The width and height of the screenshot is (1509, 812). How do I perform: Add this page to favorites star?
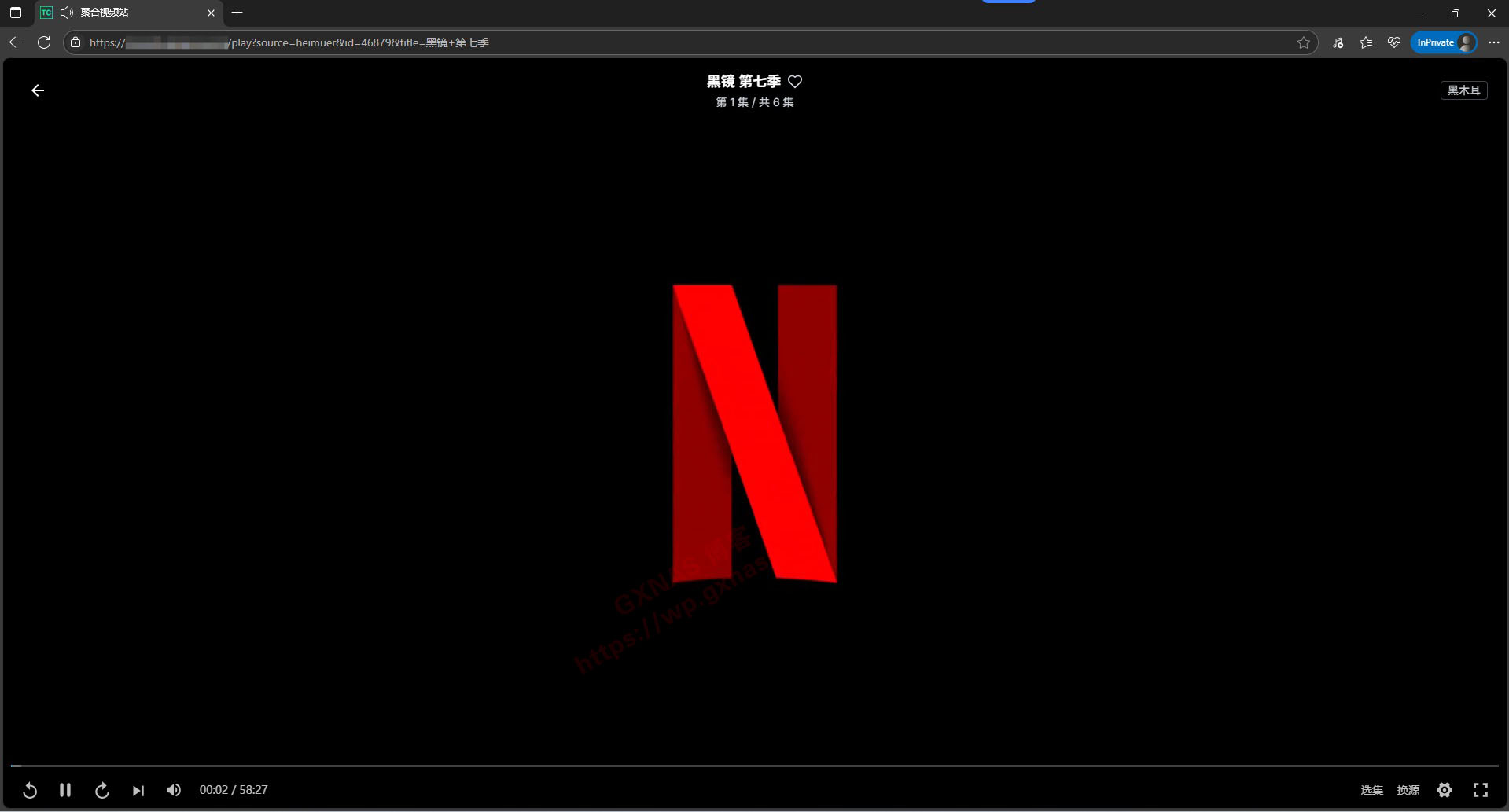click(x=1303, y=42)
